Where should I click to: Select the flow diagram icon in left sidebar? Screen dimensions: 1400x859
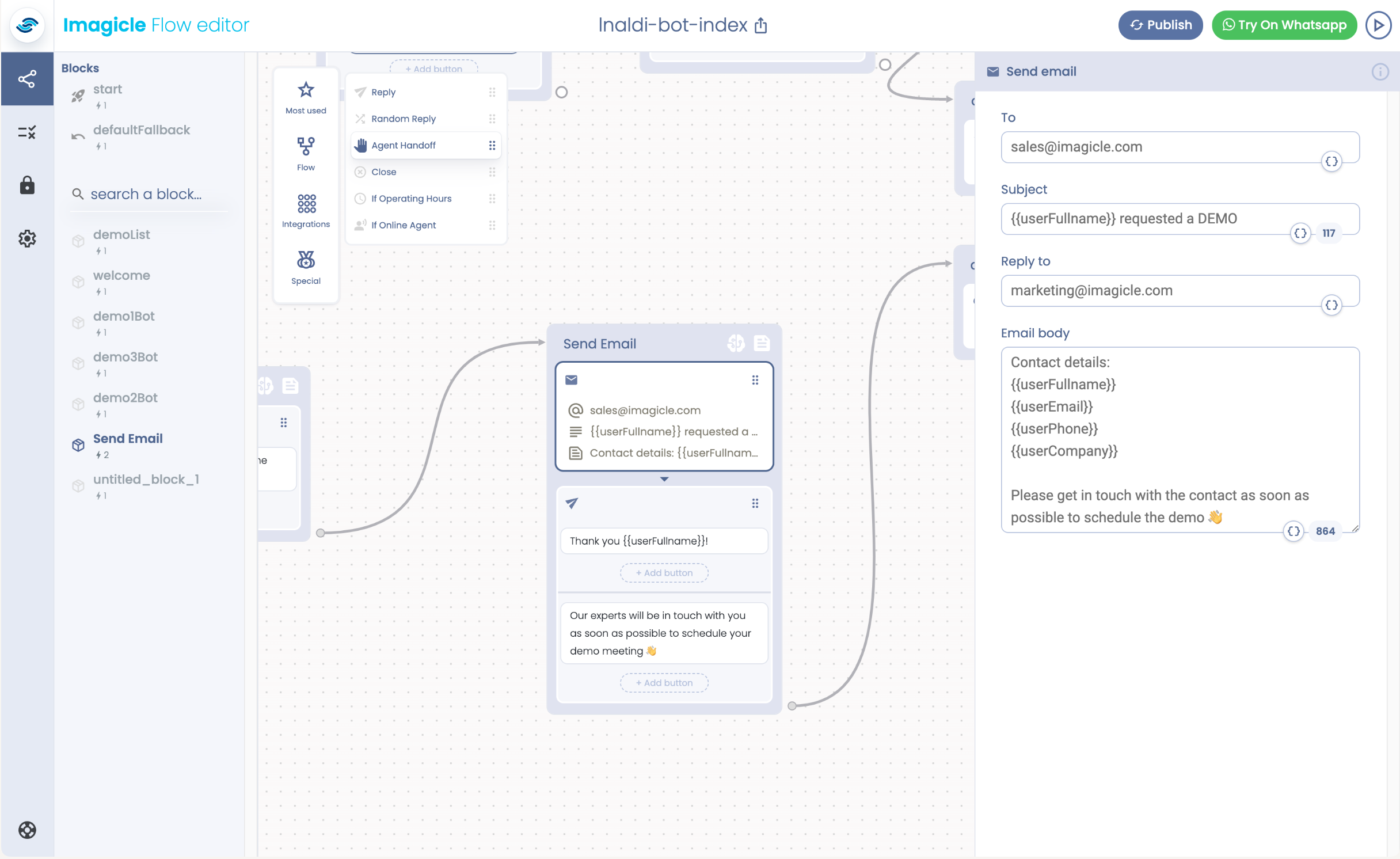[x=27, y=79]
